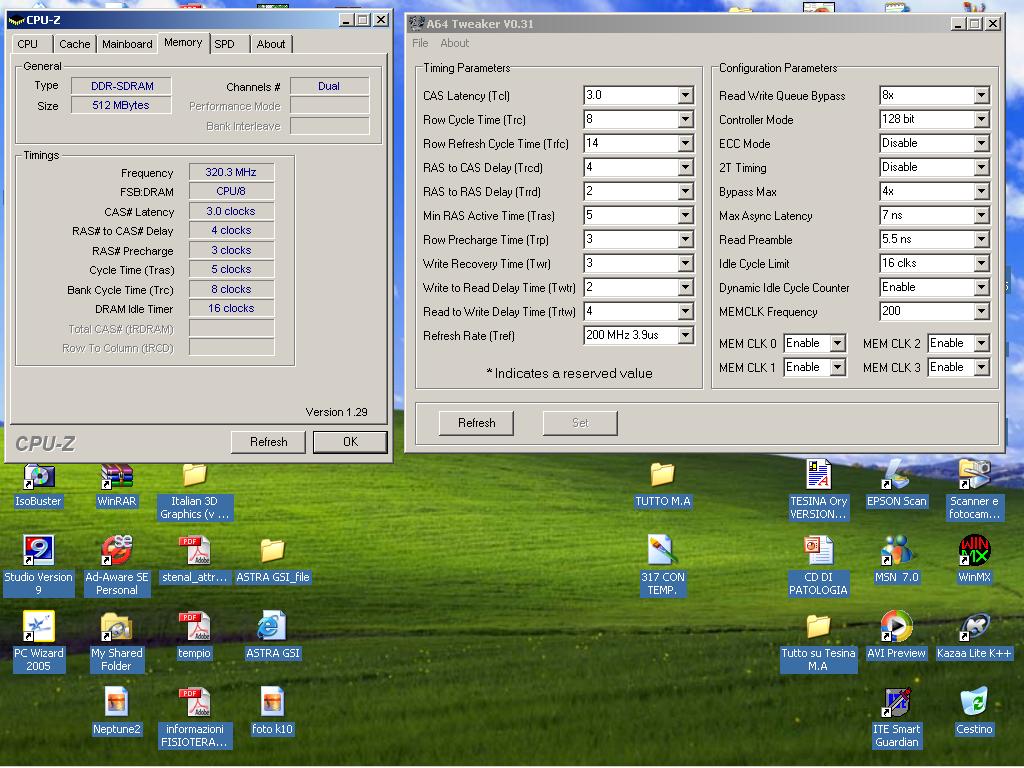Switch to Cache tab in CPU-Z
The image size is (1024, 768).
pos(74,44)
